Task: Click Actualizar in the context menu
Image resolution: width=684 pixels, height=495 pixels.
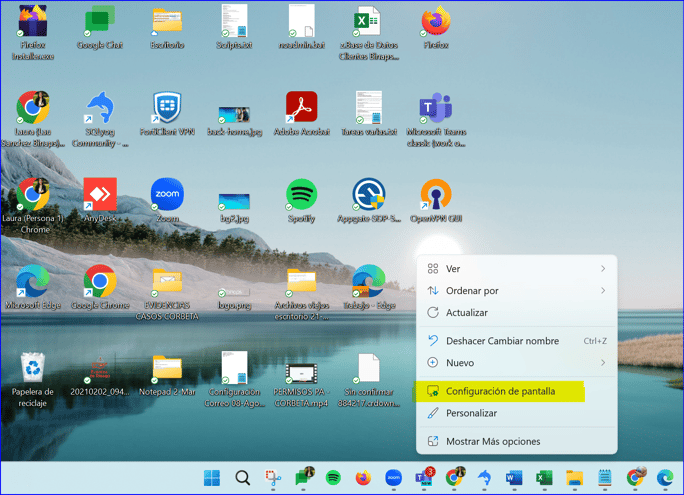Action: tap(517, 312)
